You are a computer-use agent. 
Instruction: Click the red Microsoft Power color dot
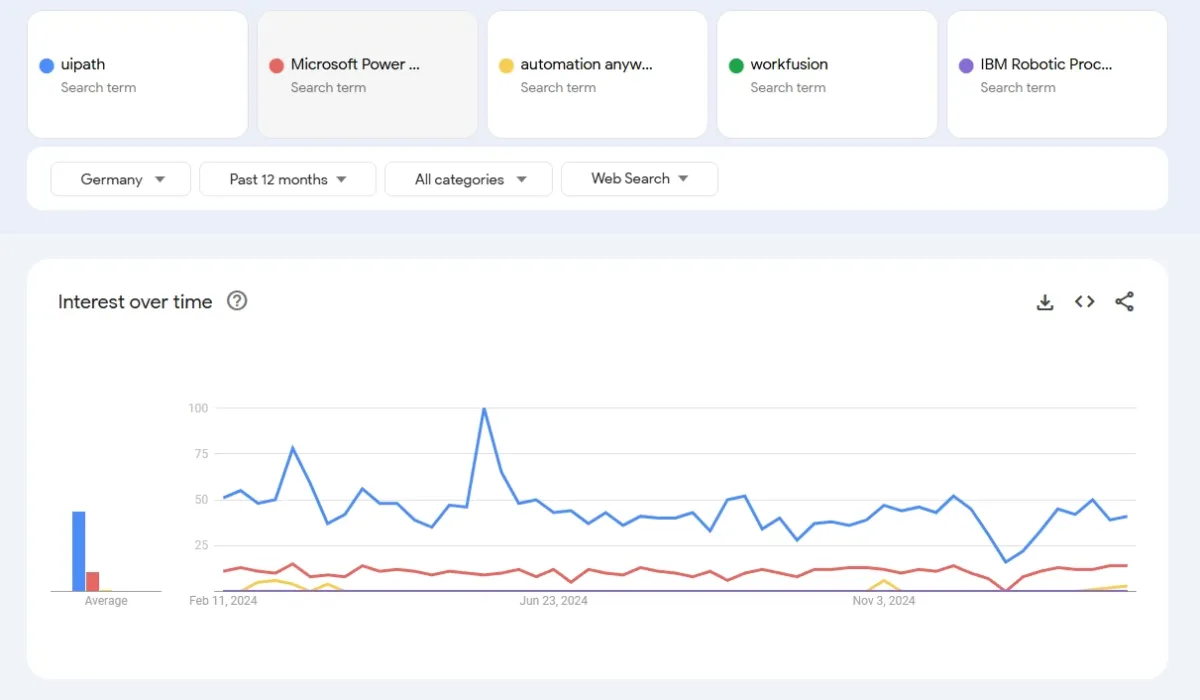[276, 66]
